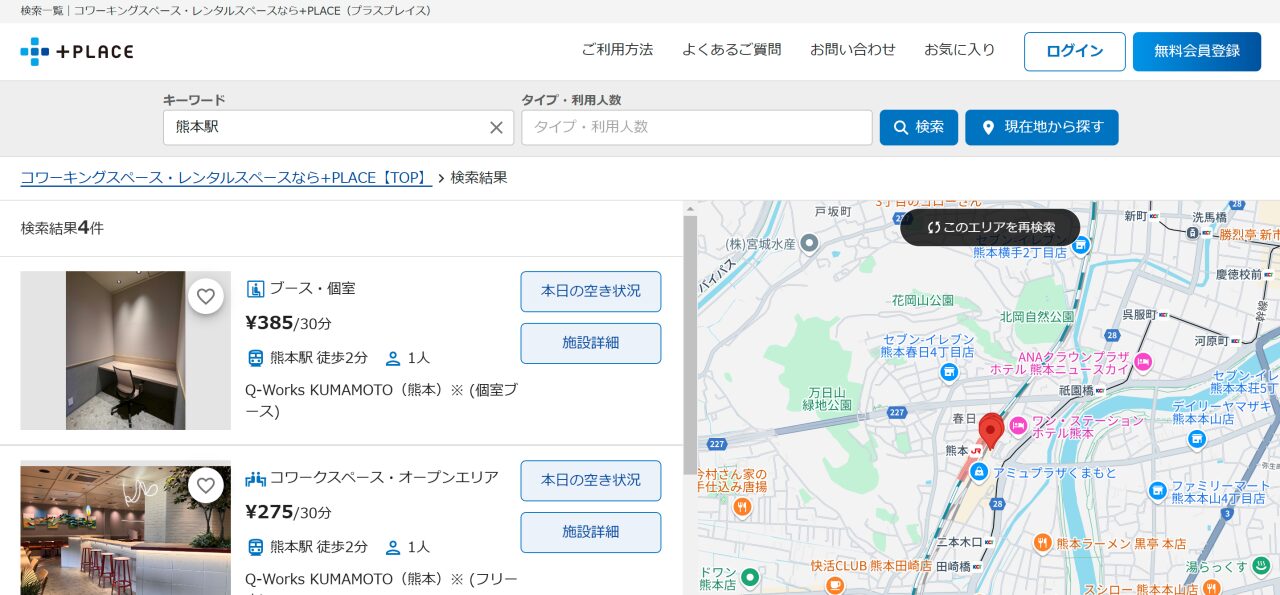Click the 湯らっくす hot spring marker
1280x595 pixels.
pyautogui.click(x=1263, y=566)
